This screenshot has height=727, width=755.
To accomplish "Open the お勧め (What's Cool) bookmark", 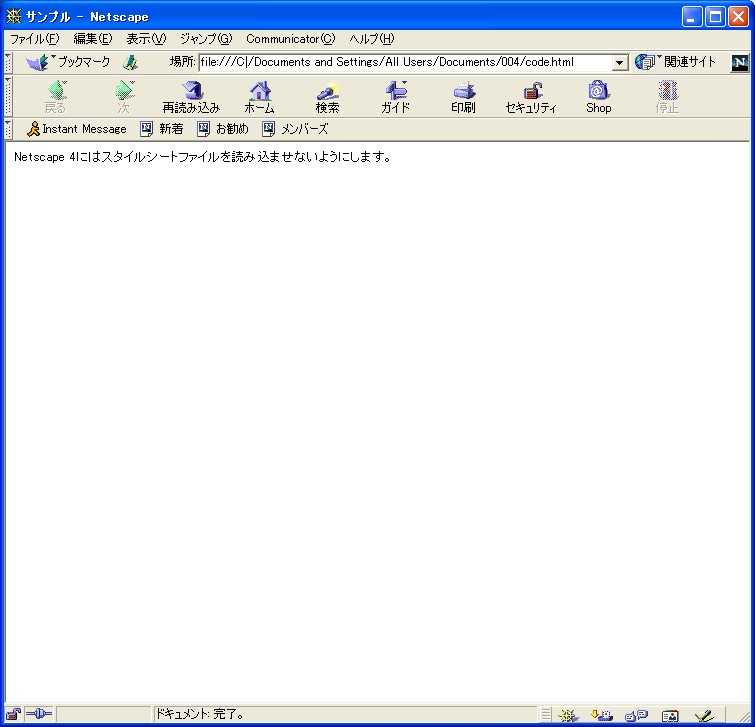I will (x=223, y=129).
